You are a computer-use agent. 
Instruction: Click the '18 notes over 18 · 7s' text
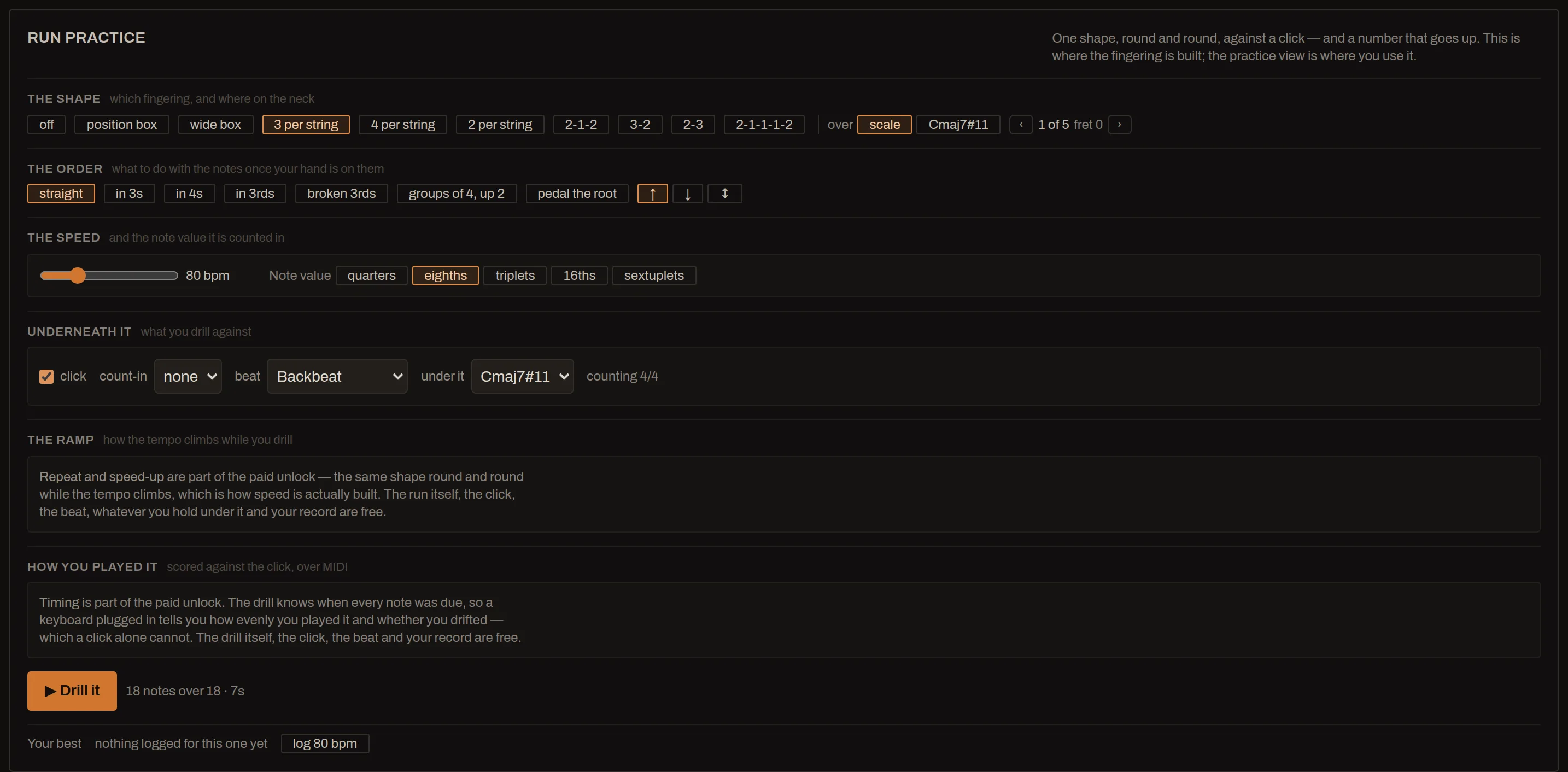pyautogui.click(x=185, y=691)
